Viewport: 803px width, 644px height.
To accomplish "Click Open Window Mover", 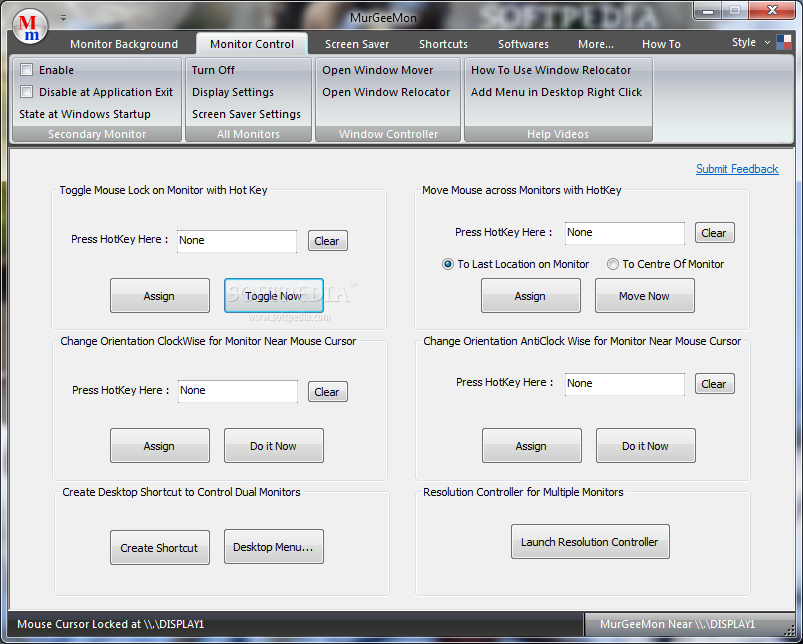I will tap(377, 70).
